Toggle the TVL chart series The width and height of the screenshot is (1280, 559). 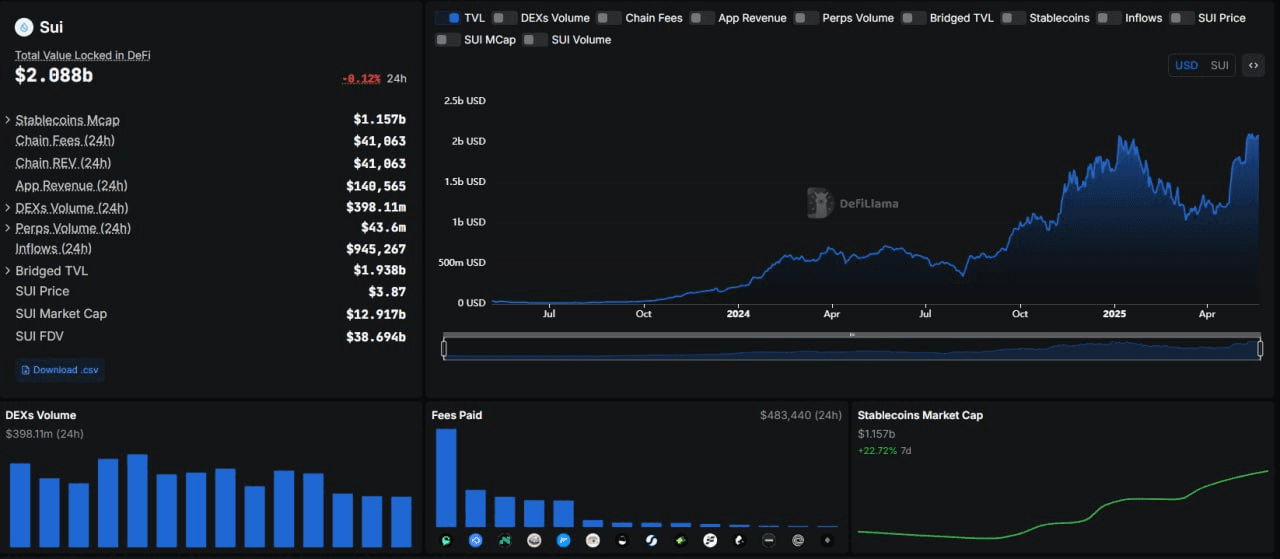coord(447,18)
